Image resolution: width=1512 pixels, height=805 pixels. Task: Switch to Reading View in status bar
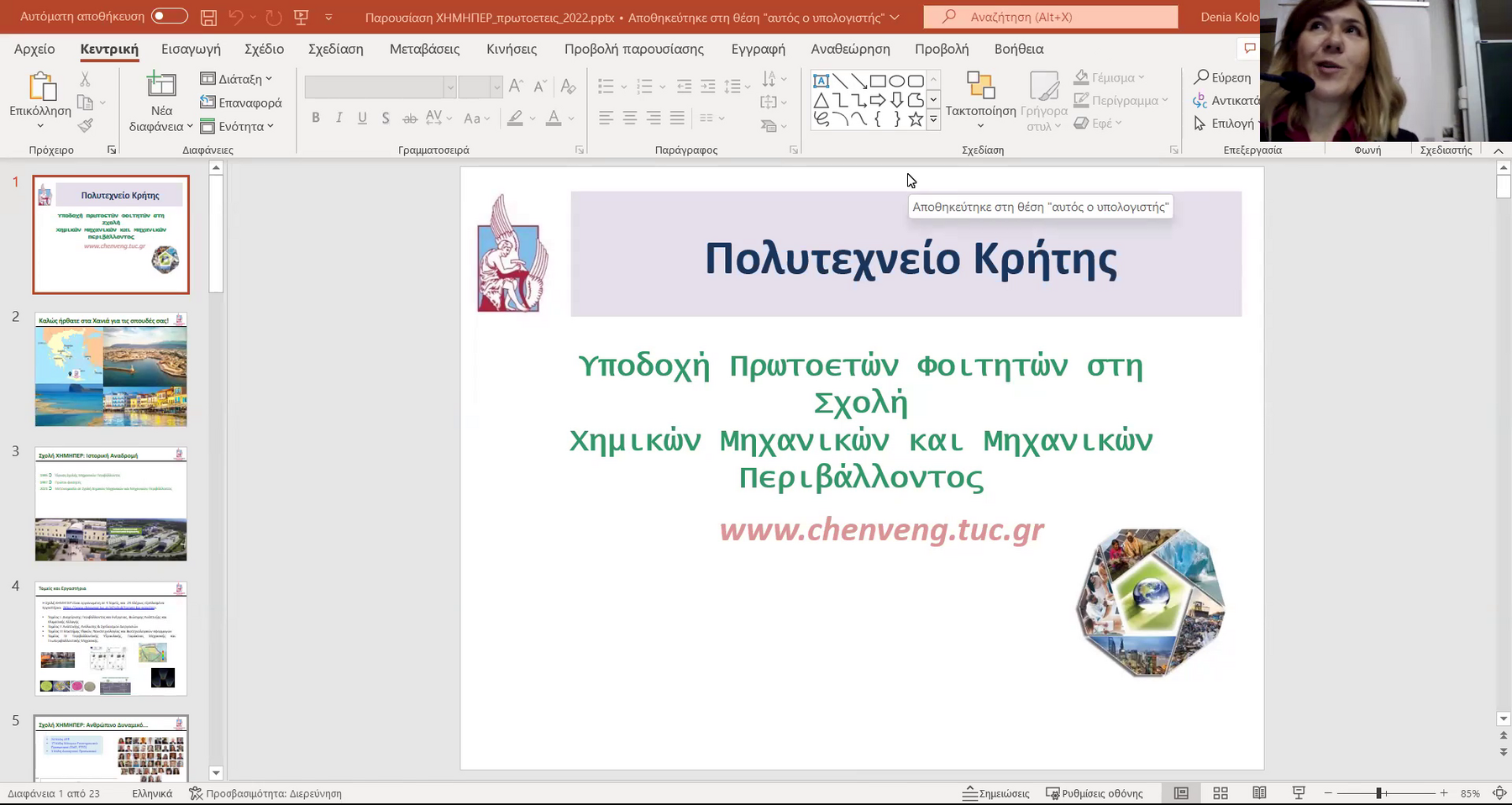pos(1259,793)
